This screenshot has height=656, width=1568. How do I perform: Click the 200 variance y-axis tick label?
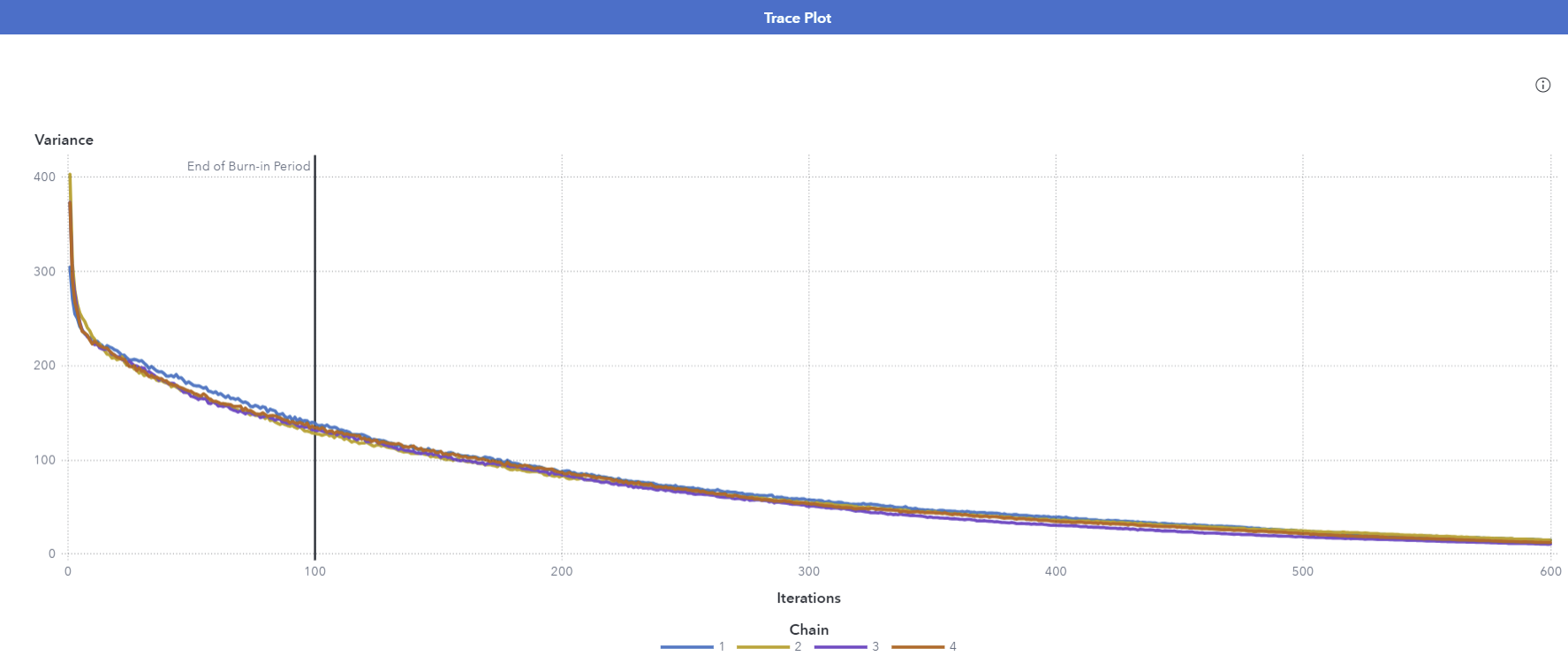[x=44, y=366]
